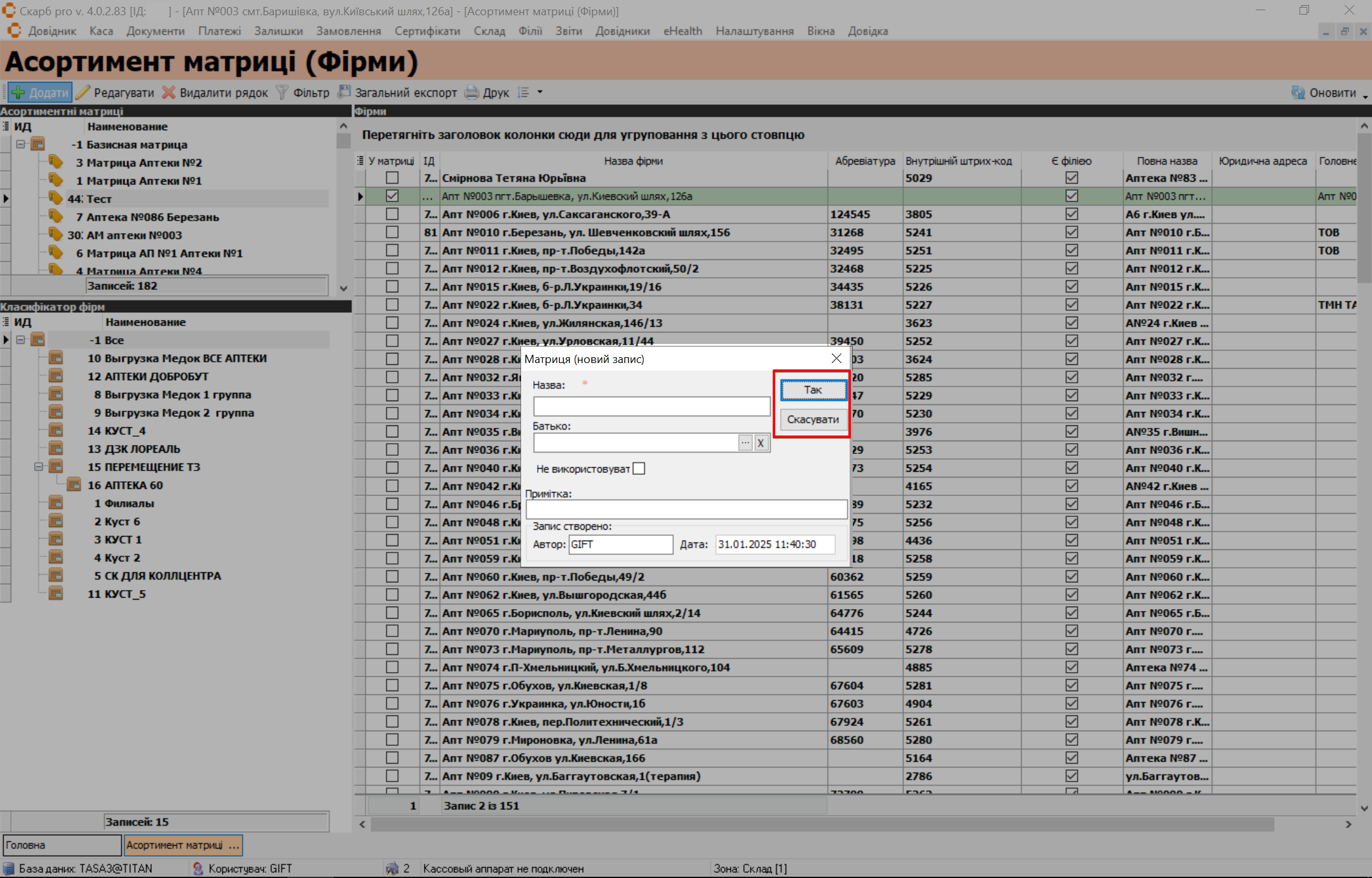
Task: Click the Видалити рядок red cross icon
Action: coord(168,93)
